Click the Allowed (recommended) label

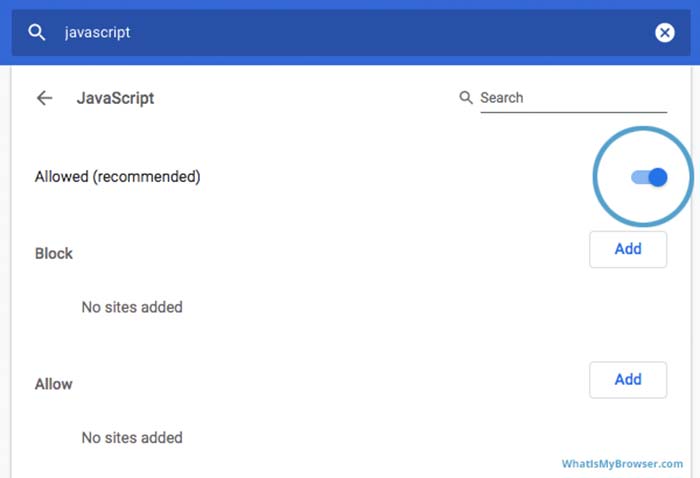[x=118, y=177]
